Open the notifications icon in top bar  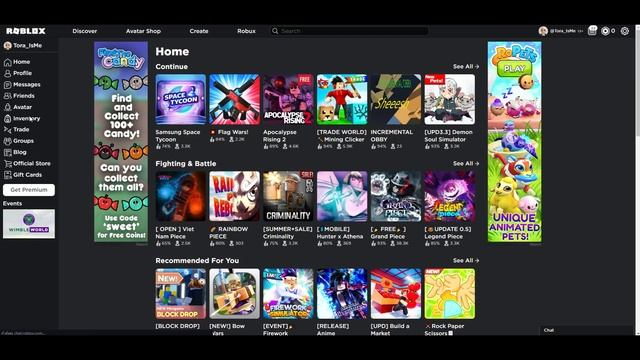[592, 31]
